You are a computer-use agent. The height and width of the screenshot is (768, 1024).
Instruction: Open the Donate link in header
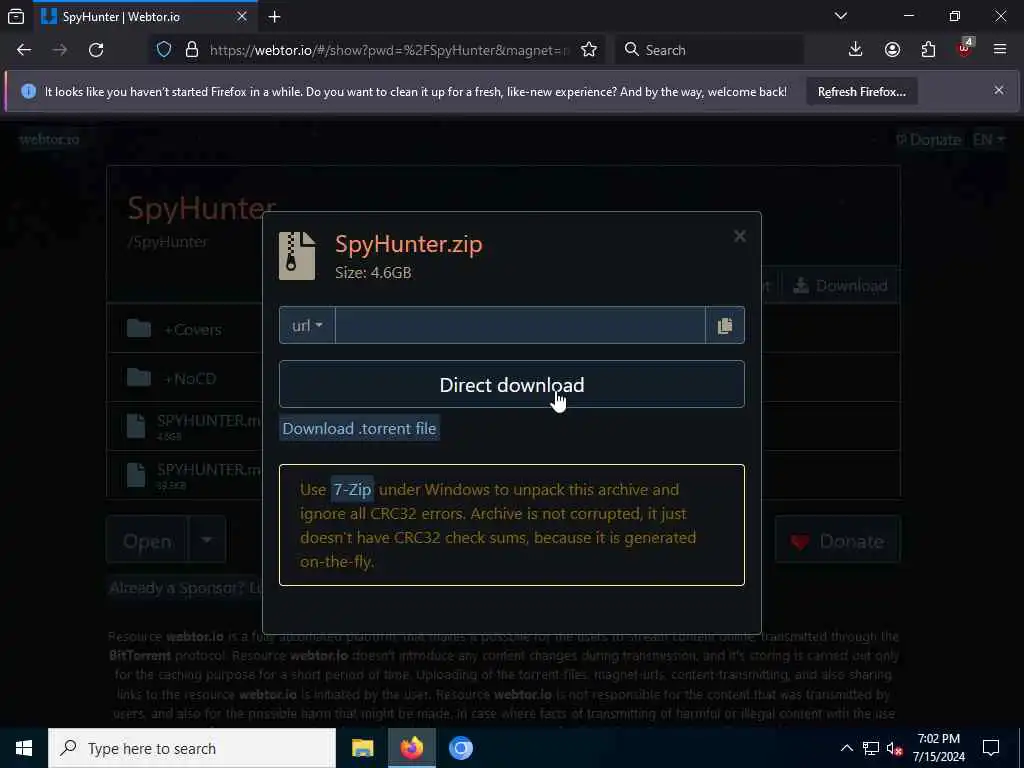pos(929,139)
